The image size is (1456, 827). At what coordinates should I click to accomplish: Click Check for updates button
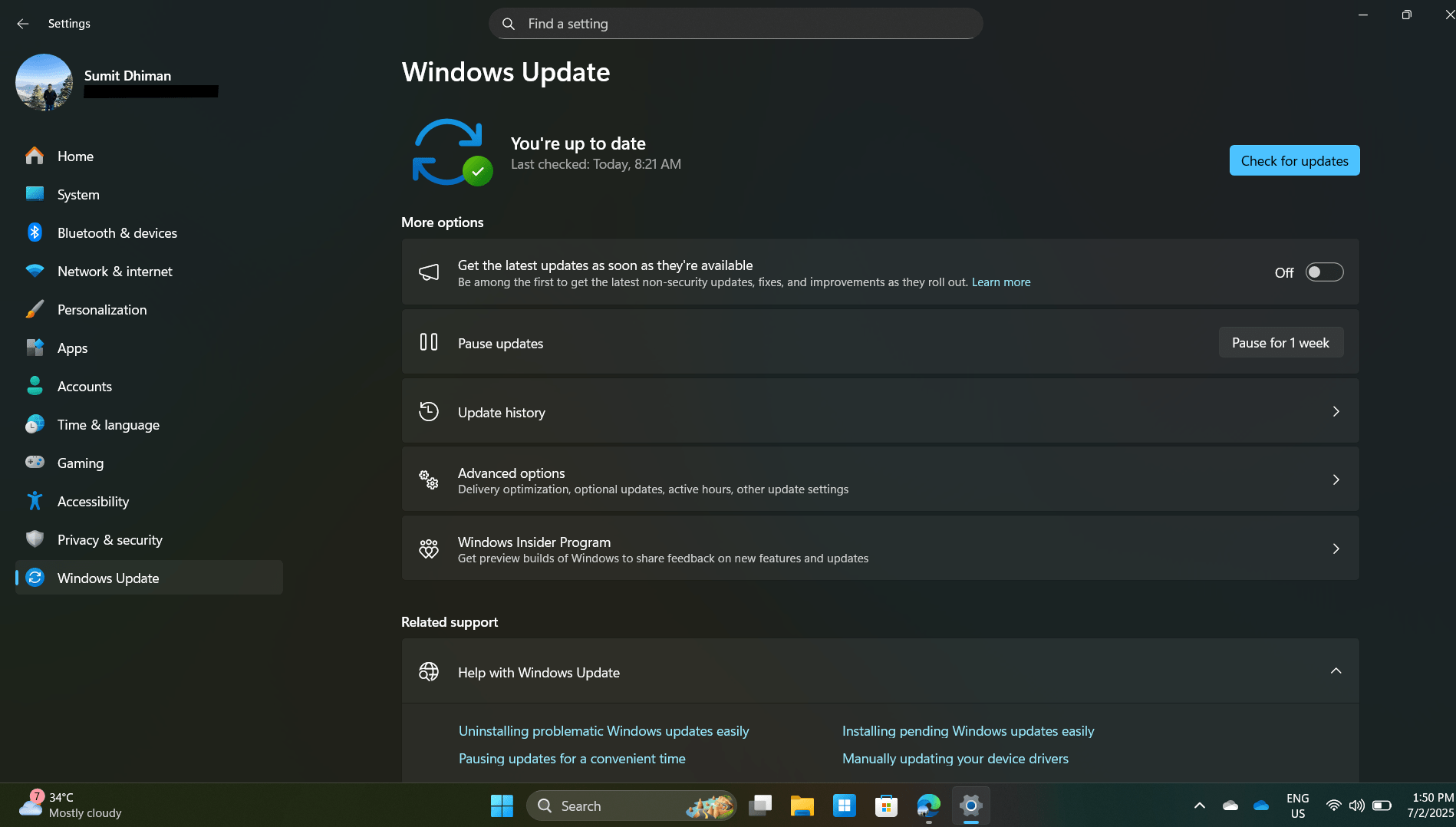1294,160
